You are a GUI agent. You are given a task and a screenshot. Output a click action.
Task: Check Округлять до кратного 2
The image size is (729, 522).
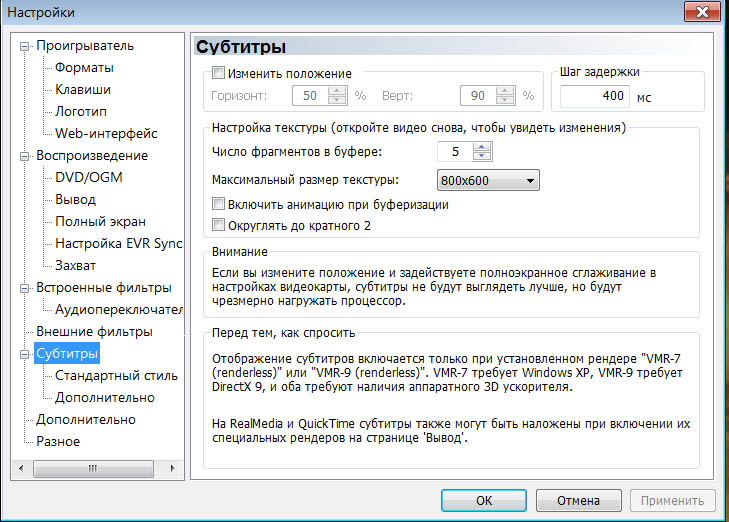[218, 225]
